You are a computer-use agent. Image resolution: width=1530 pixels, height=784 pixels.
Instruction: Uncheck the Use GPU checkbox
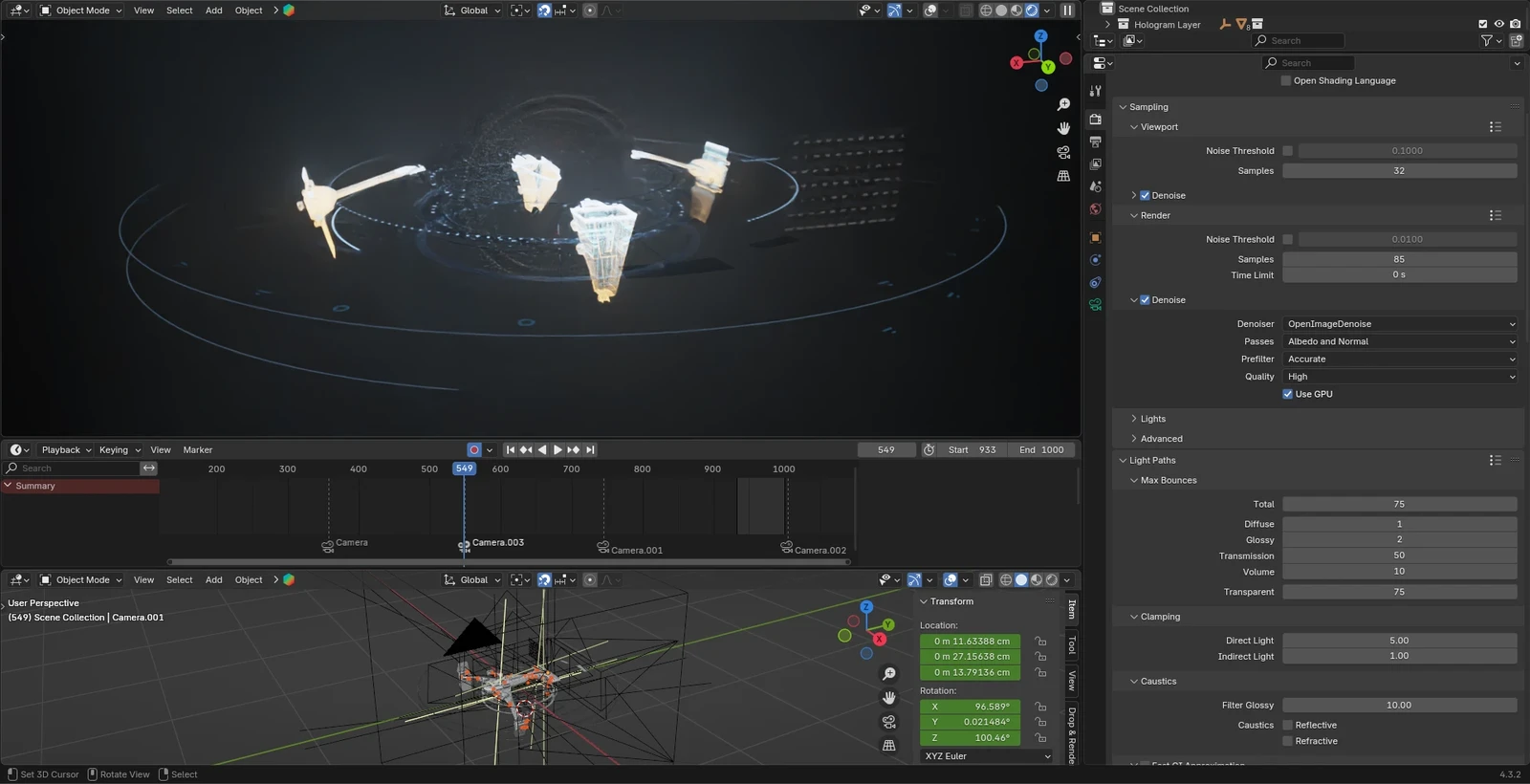point(1288,394)
